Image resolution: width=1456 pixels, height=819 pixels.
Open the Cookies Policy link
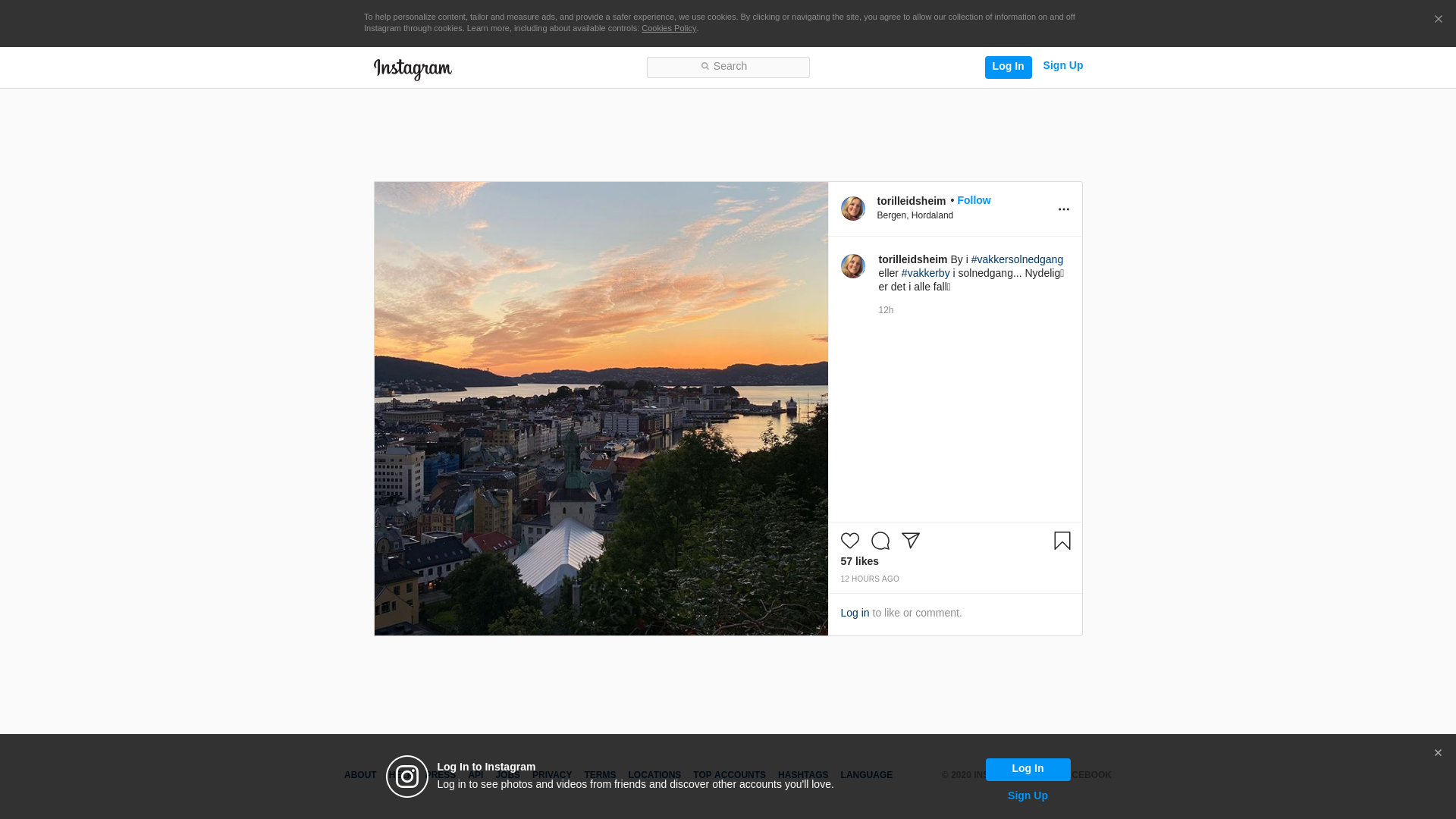pos(668,28)
